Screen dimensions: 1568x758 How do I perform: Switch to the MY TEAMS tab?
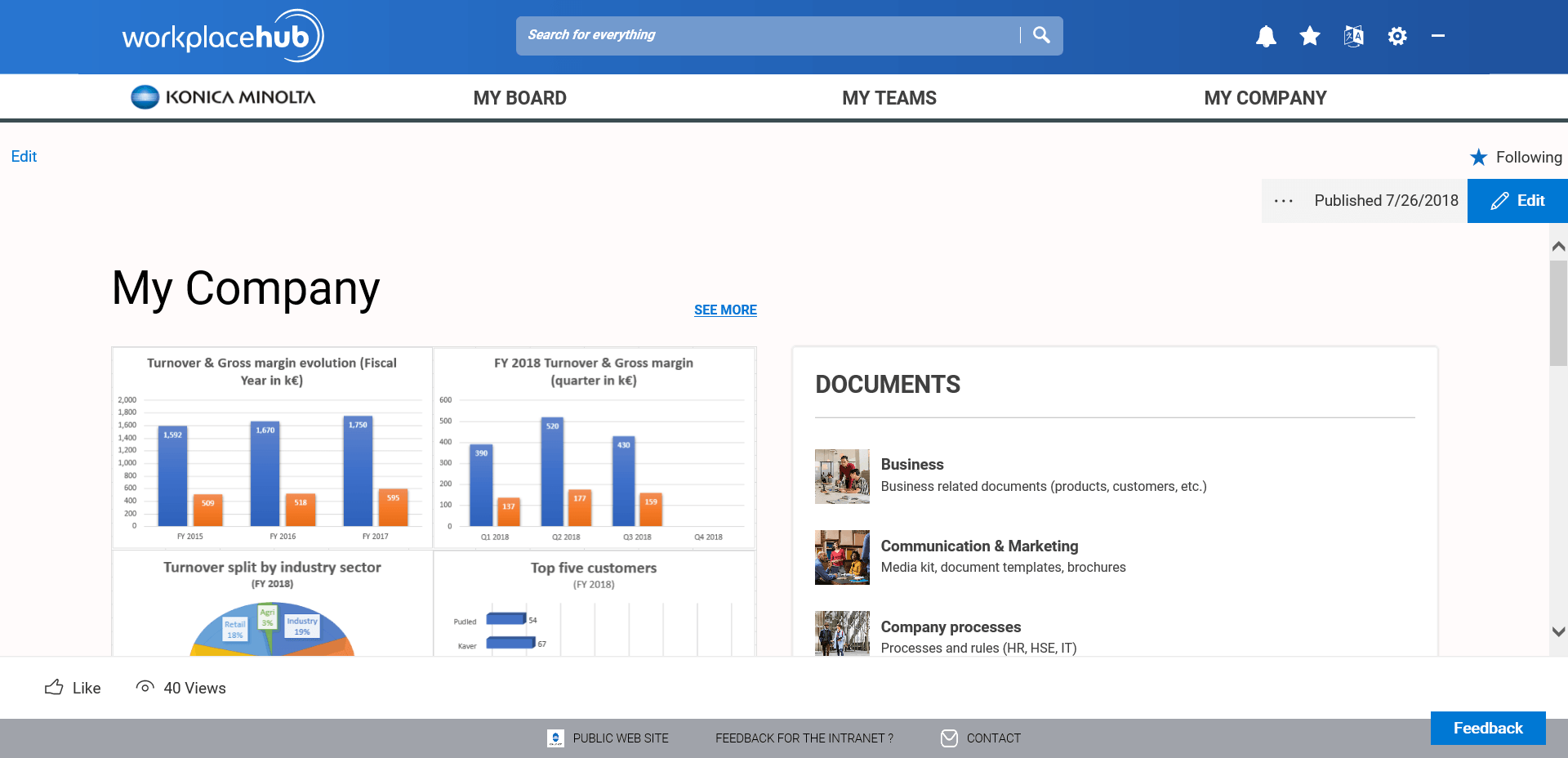tap(889, 97)
